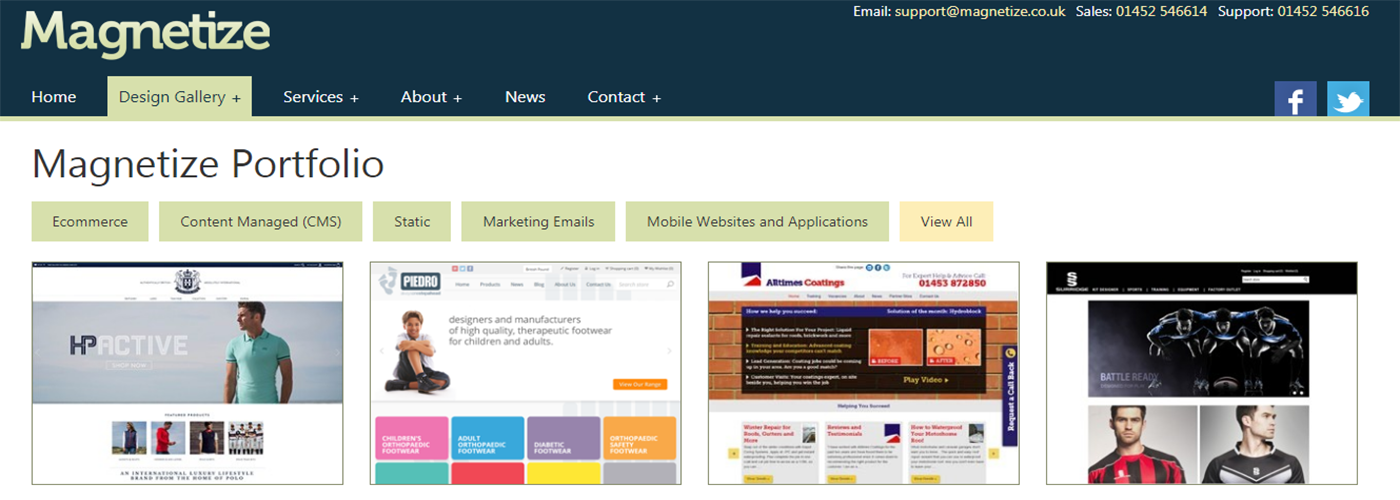Expand the About dropdown menu
The image size is (1400, 500).
pyautogui.click(x=431, y=97)
